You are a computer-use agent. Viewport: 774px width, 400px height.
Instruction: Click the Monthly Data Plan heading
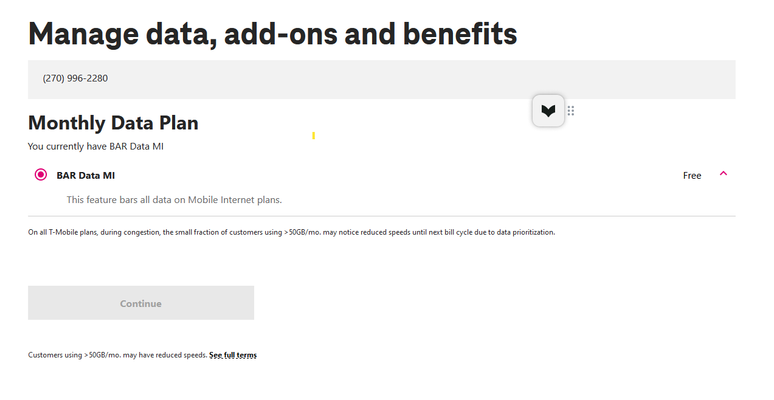[x=113, y=123]
